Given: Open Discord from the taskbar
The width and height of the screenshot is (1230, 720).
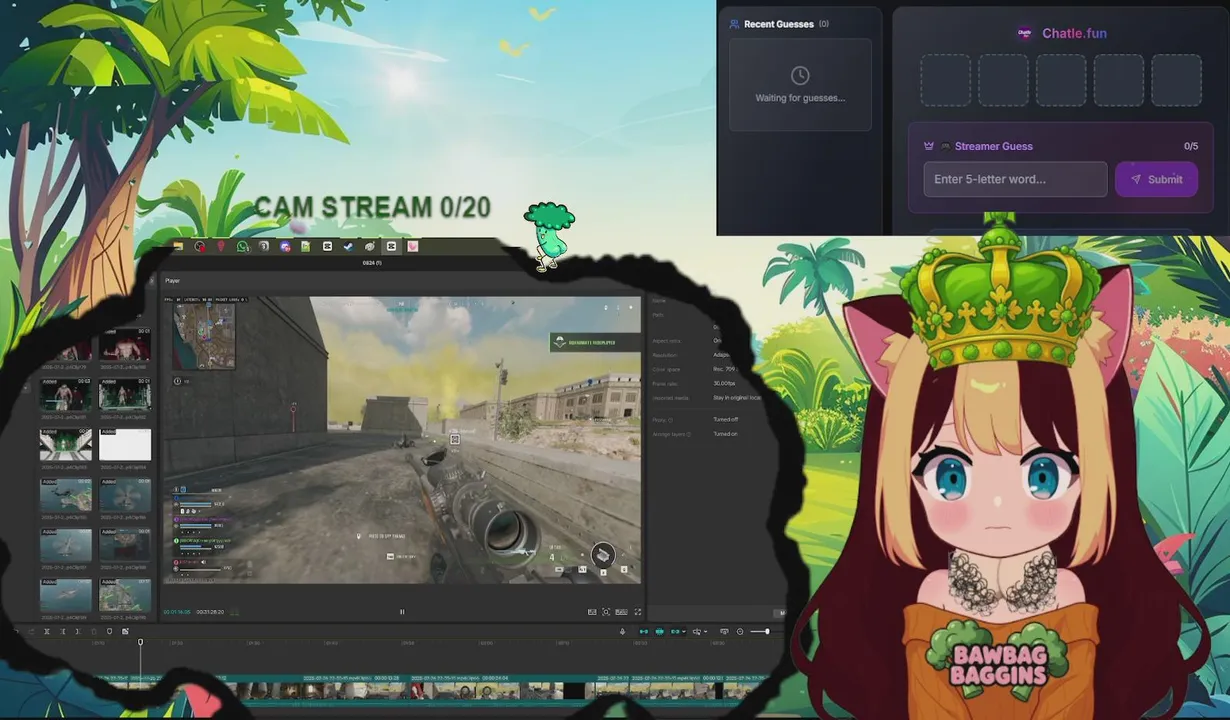Looking at the screenshot, I should (x=285, y=246).
